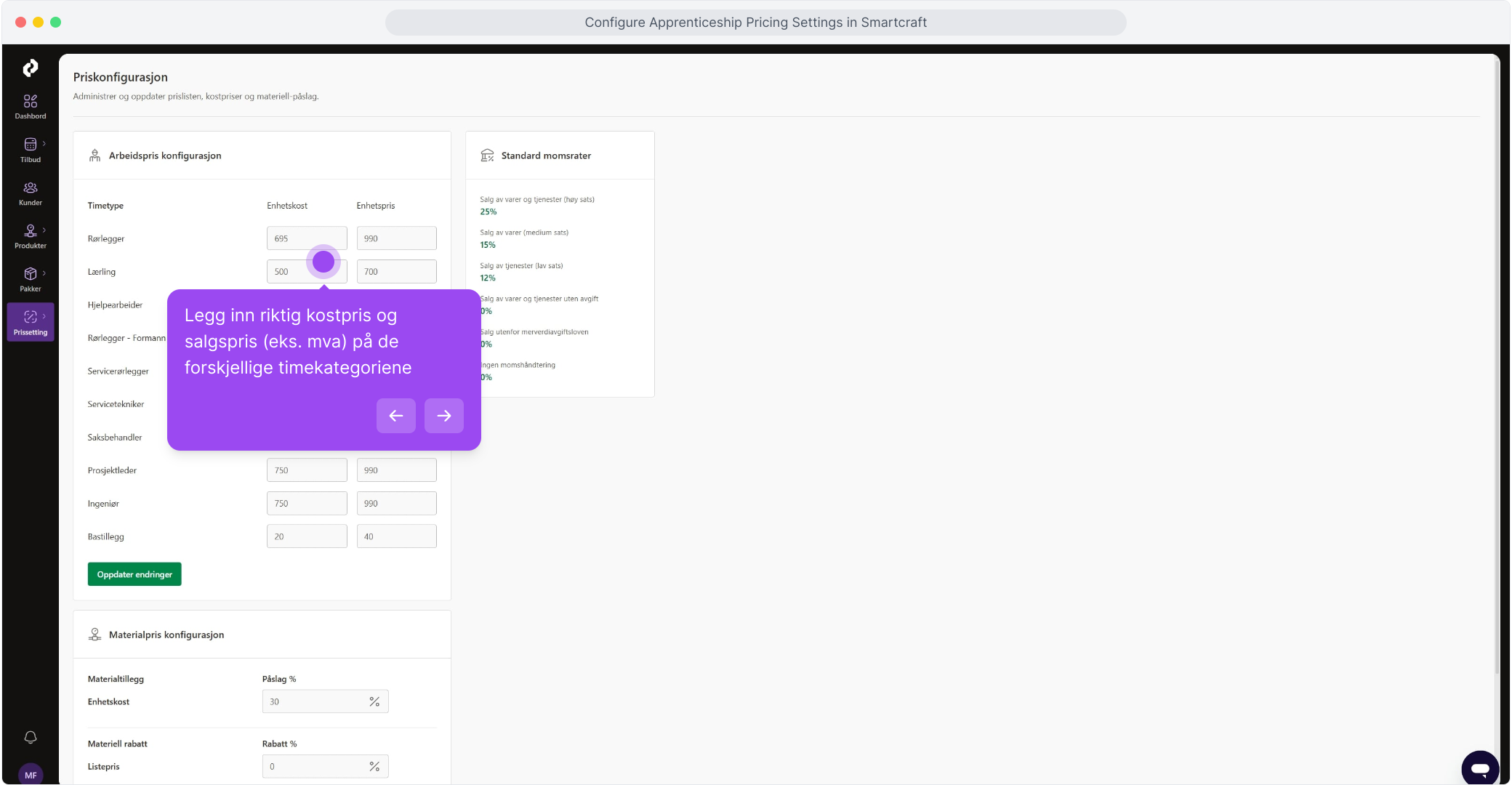Viewport: 1512px width, 785px height.
Task: Click the Enhetskost column header
Action: click(x=287, y=206)
